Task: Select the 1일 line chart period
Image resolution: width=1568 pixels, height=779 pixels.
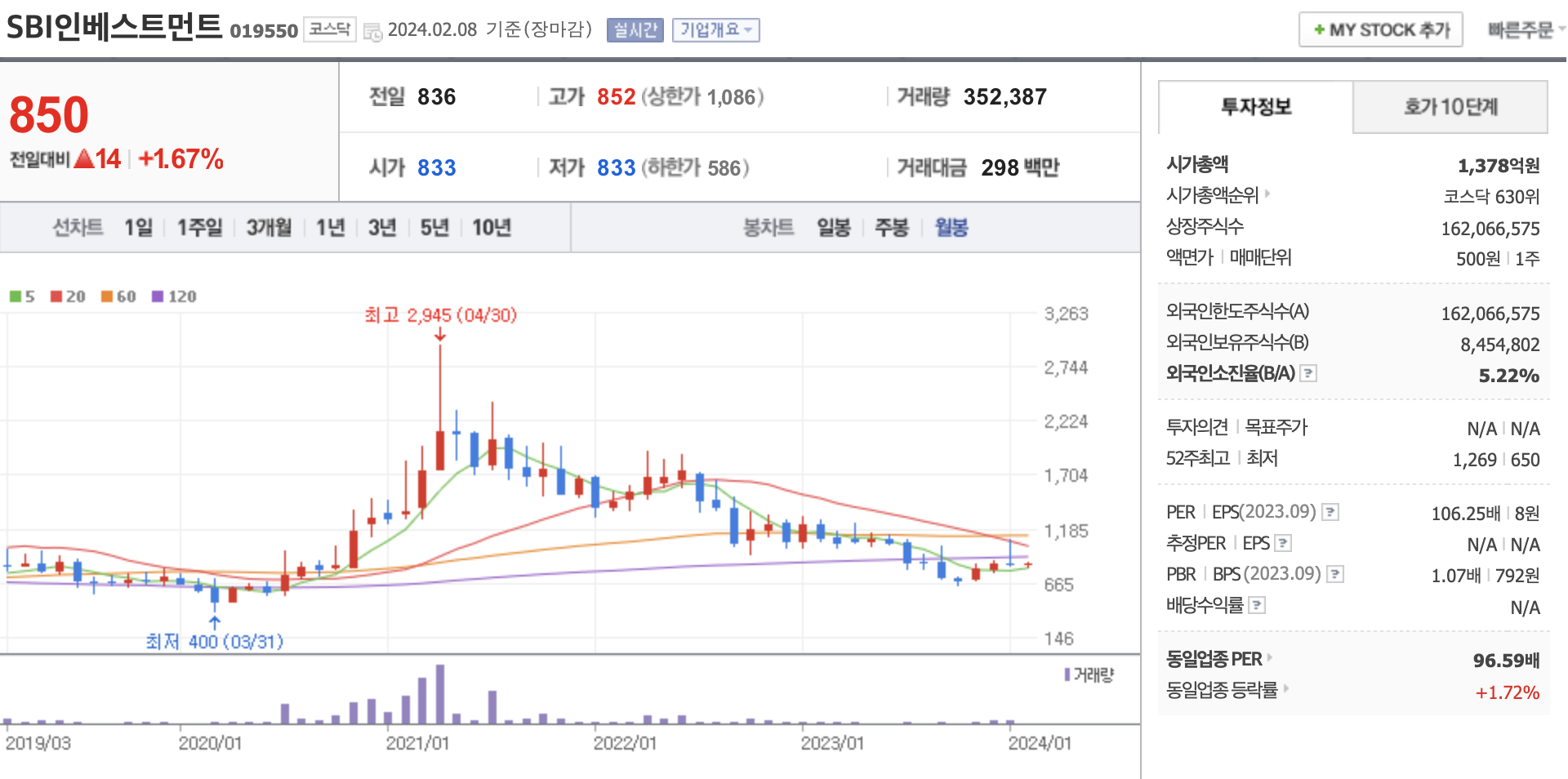Action: [138, 228]
